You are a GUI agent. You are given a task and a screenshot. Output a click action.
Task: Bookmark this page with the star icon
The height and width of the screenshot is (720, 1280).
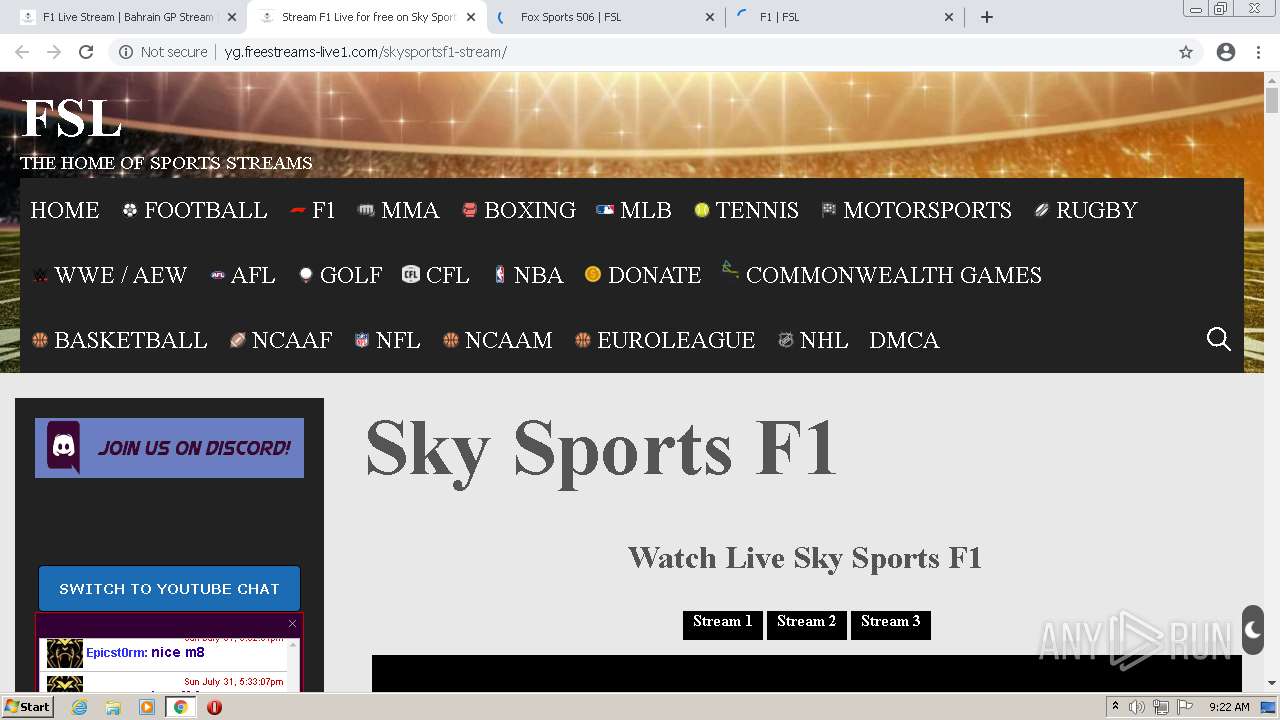pos(1186,52)
